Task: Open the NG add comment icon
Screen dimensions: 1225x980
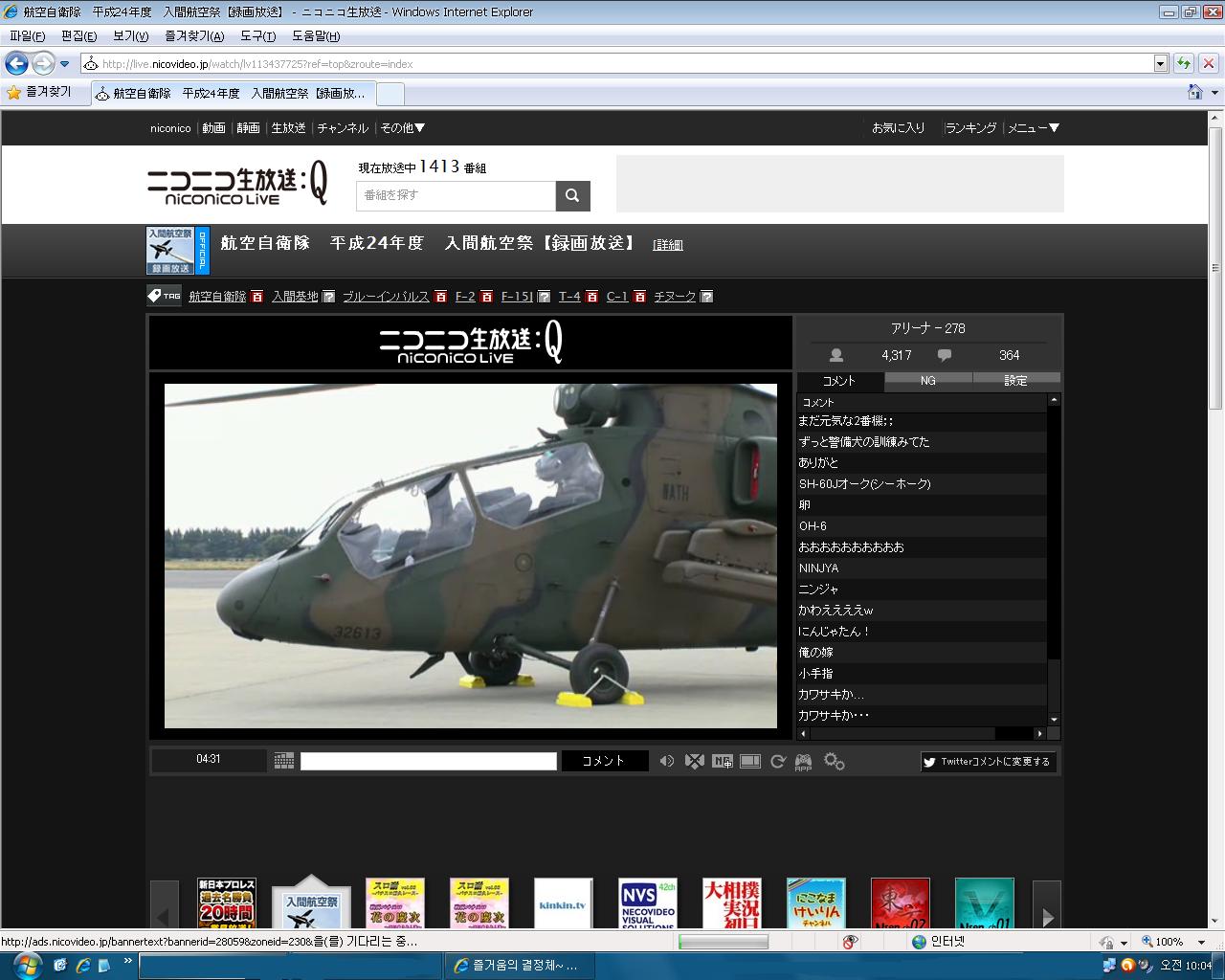Action: tap(723, 761)
